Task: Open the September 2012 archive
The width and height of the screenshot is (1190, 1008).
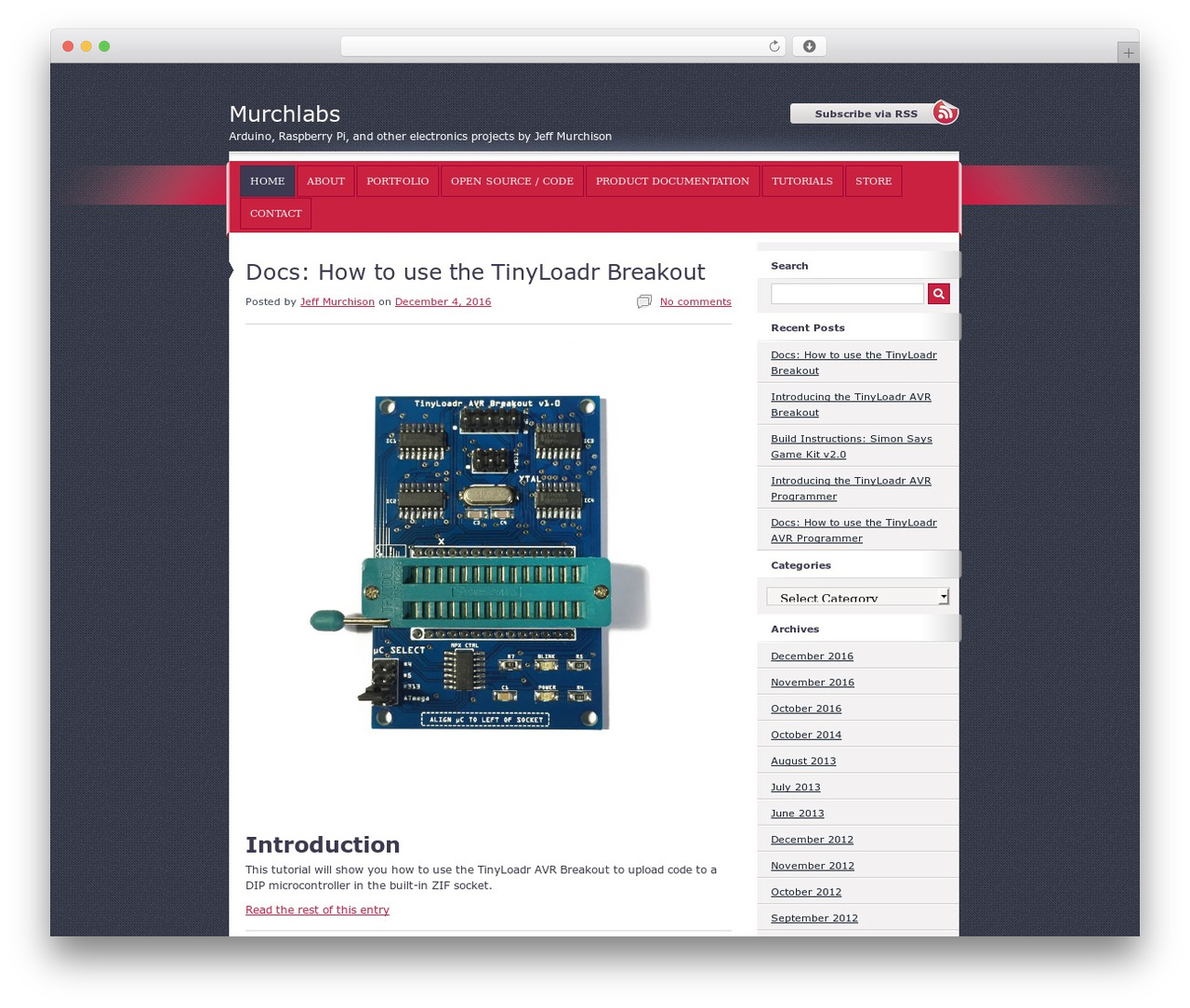Action: coord(814,917)
